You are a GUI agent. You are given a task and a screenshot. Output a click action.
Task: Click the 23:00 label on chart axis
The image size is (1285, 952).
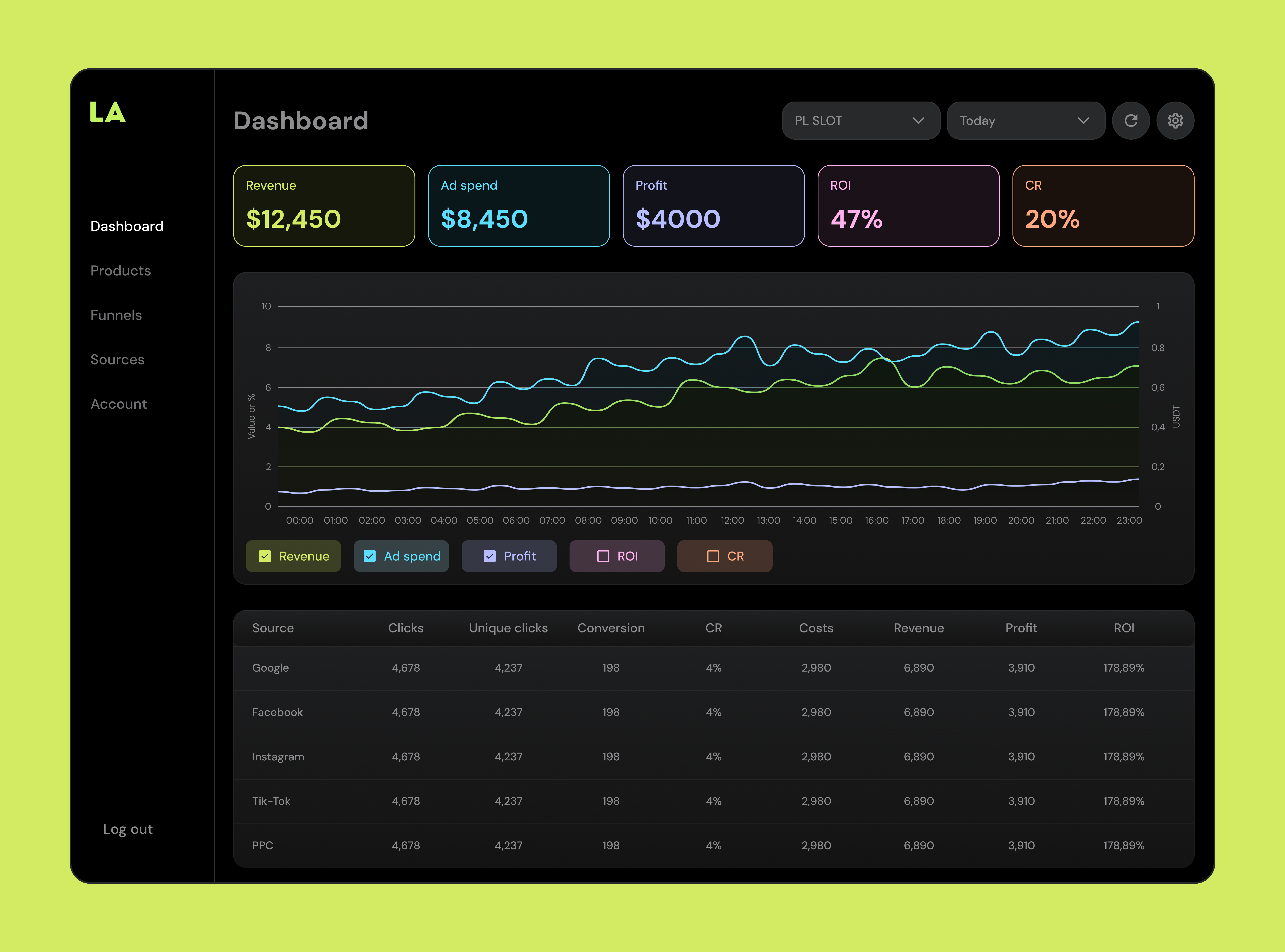[x=1129, y=520]
